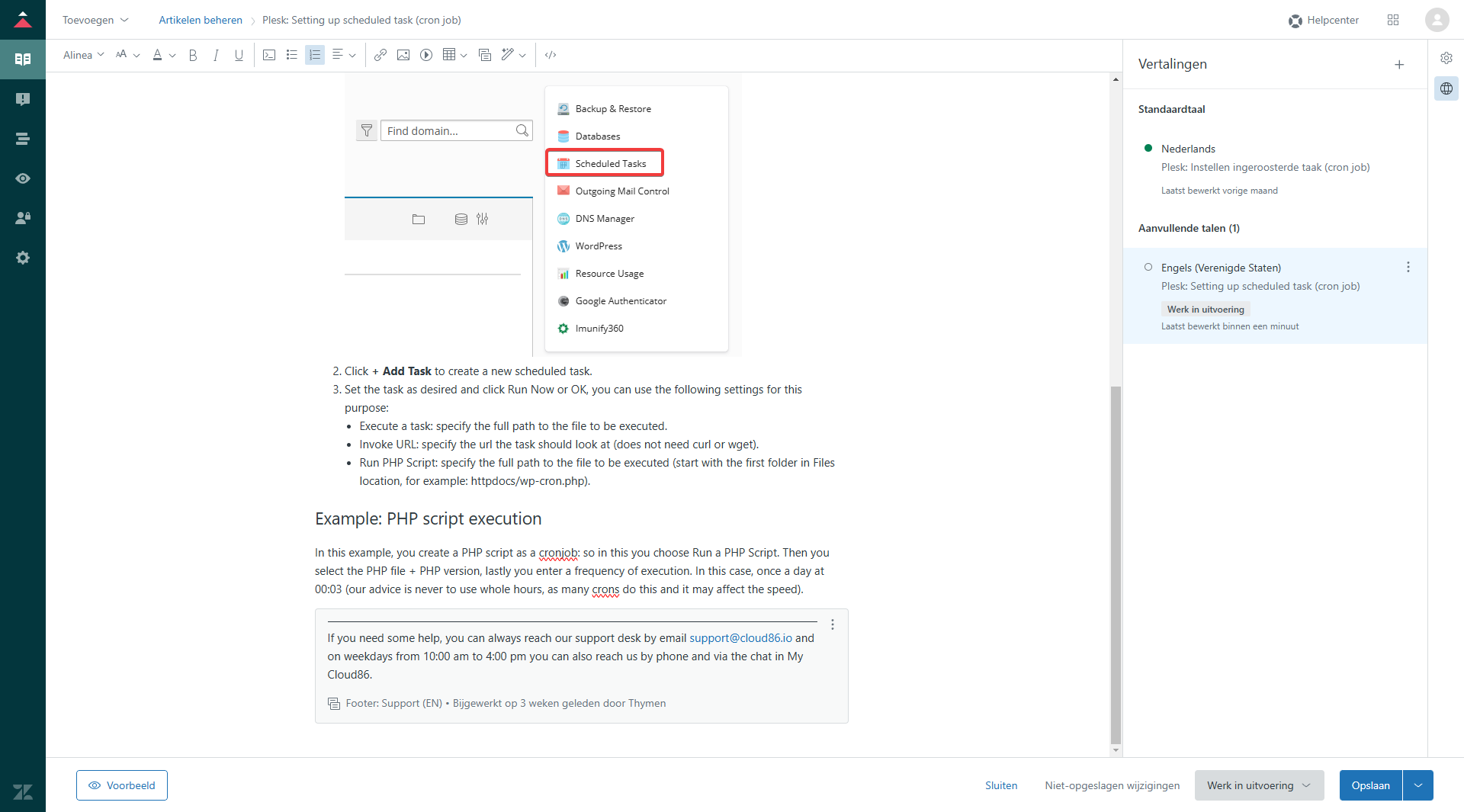Screen dimensions: 1464x812
Task: Open the source code editor
Action: pos(551,55)
